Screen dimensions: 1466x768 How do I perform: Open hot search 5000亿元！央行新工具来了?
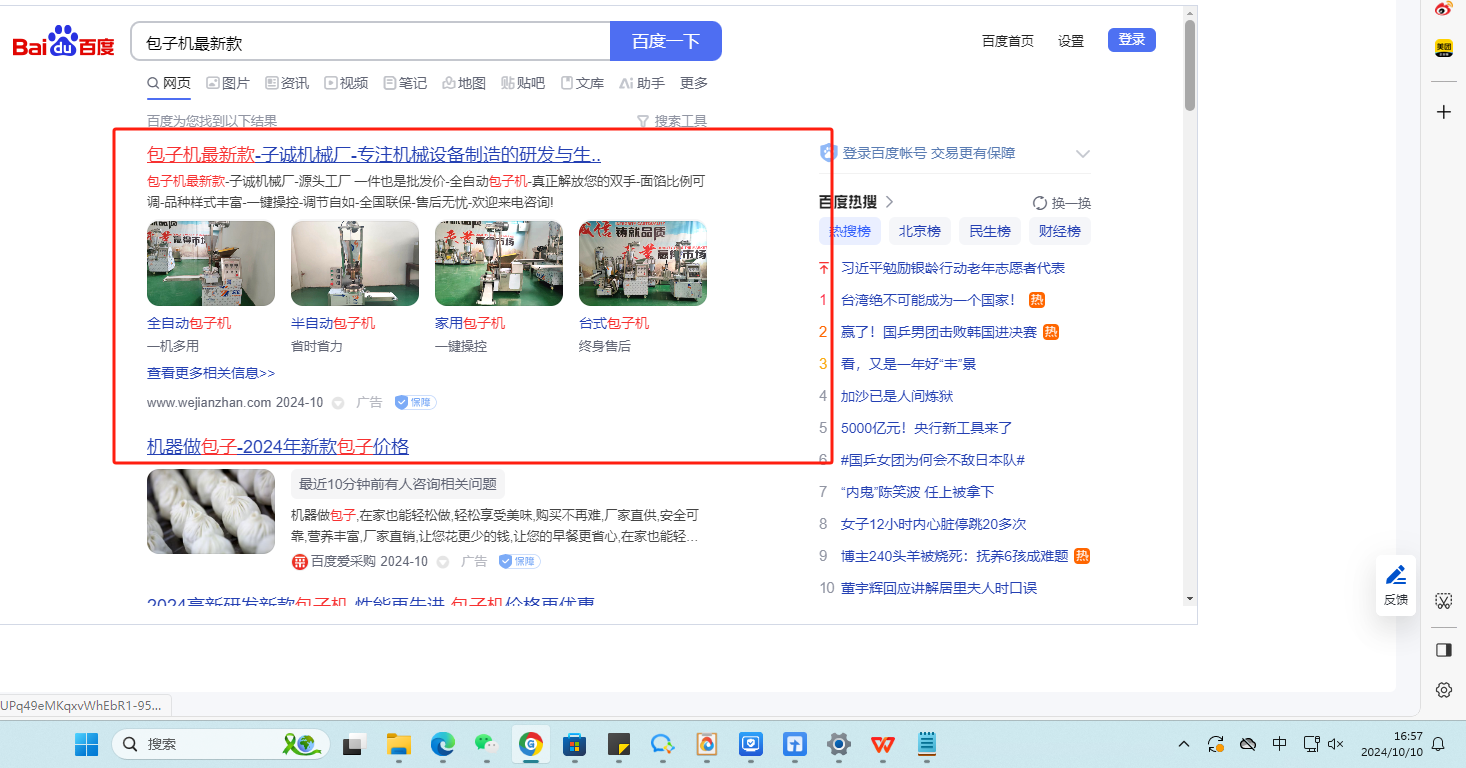tap(927, 428)
